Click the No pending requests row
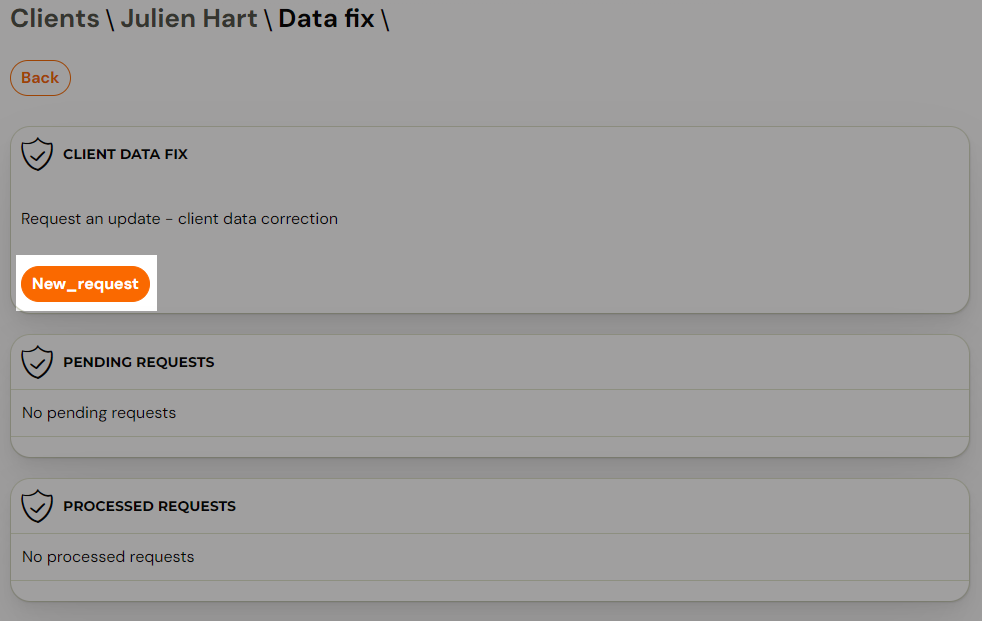 490,413
